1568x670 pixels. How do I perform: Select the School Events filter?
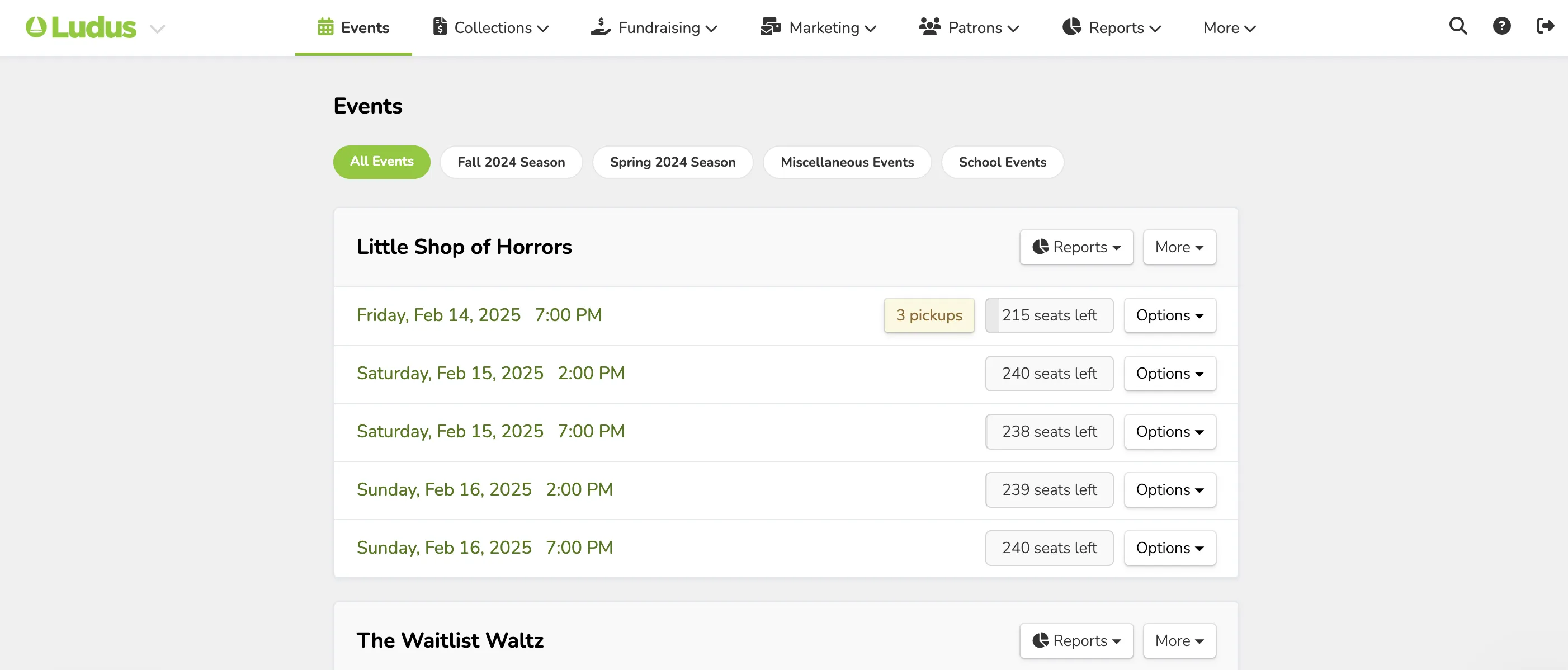click(1003, 162)
